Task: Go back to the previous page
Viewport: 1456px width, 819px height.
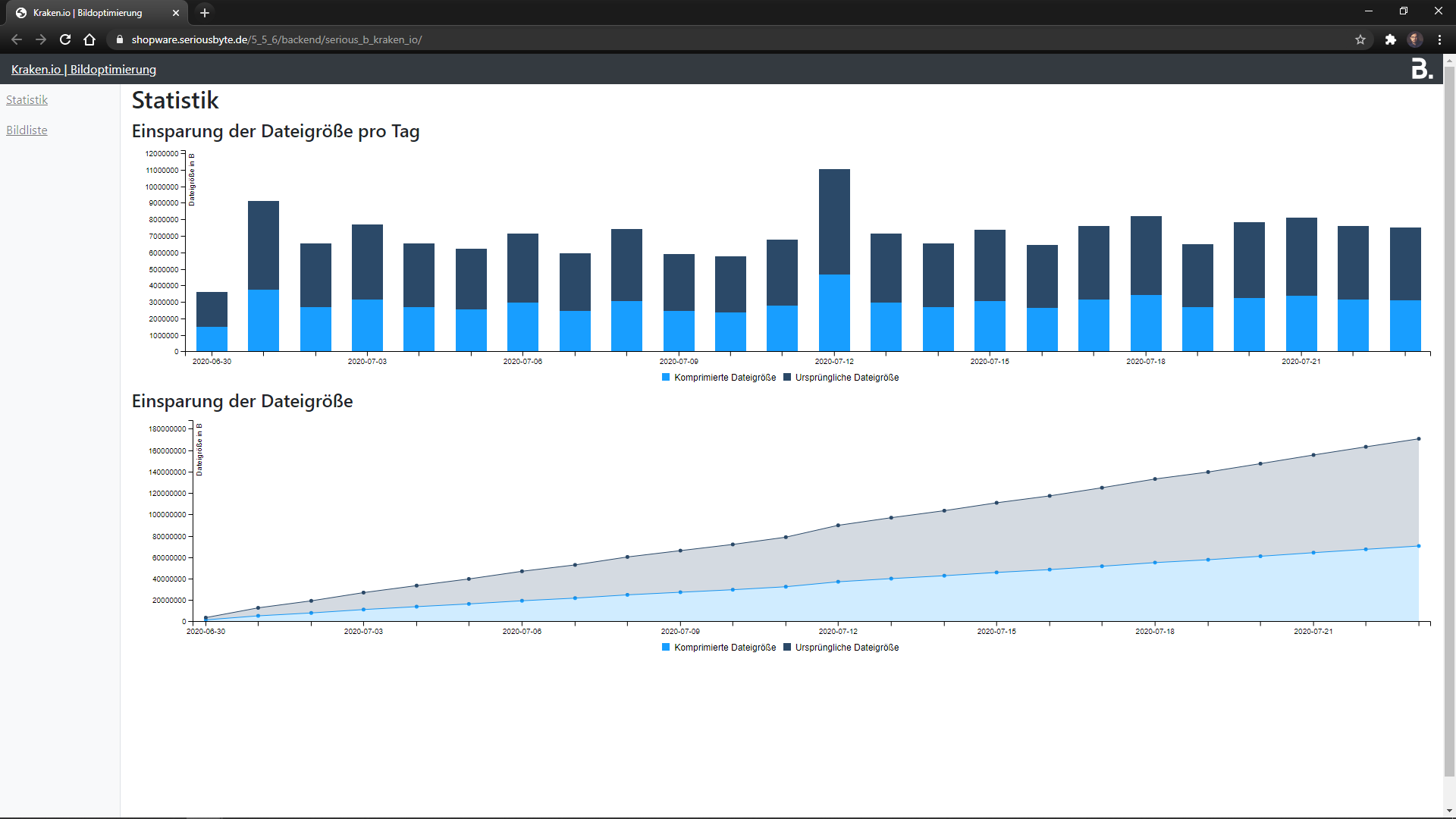Action: coord(17,39)
